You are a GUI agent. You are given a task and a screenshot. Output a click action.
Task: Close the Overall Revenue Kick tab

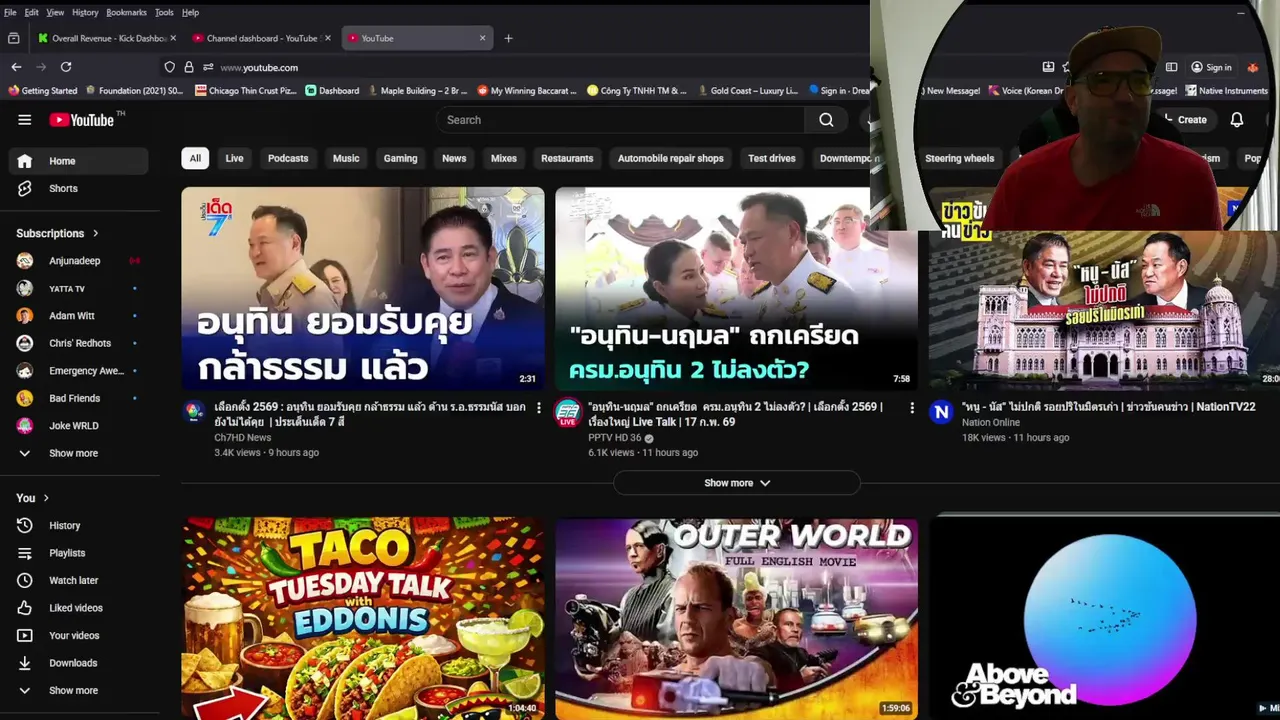[x=173, y=38]
